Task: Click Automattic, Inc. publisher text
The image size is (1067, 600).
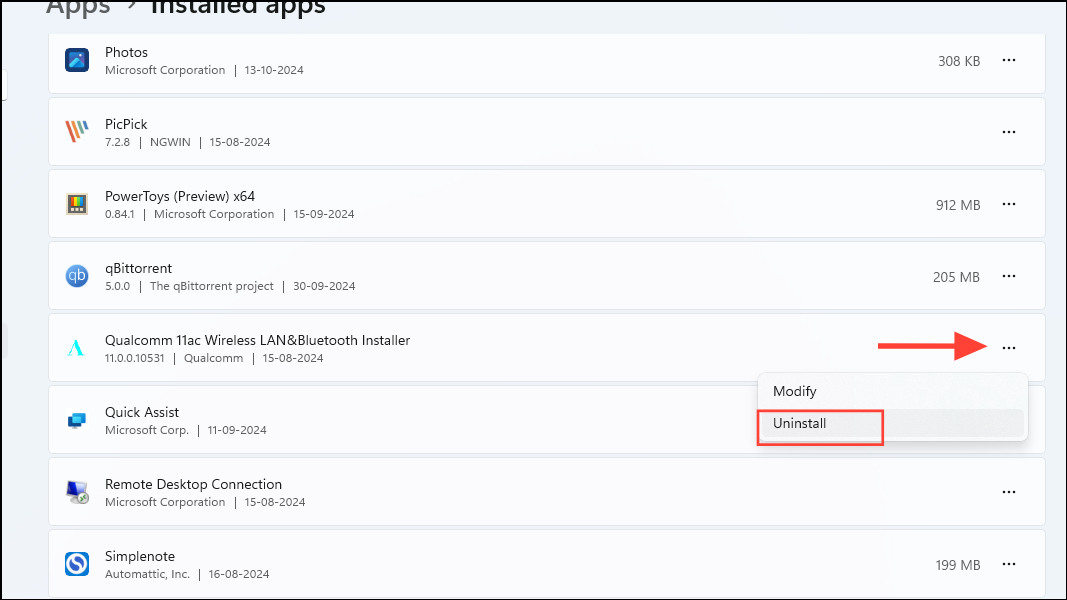Action: pyautogui.click(x=147, y=574)
